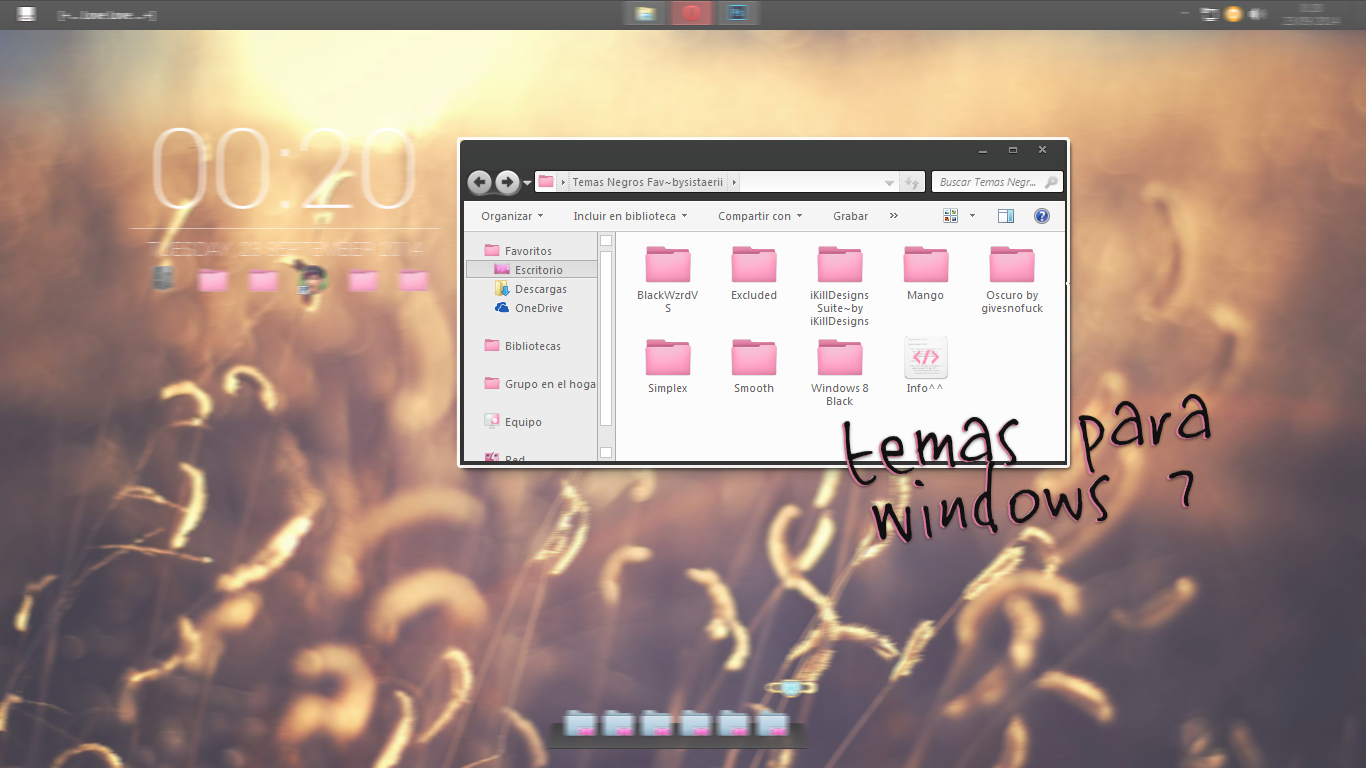Viewport: 1366px width, 768px height.
Task: Select the iKillDesigns Suite~by iKillDesigns folder
Action: (840, 286)
